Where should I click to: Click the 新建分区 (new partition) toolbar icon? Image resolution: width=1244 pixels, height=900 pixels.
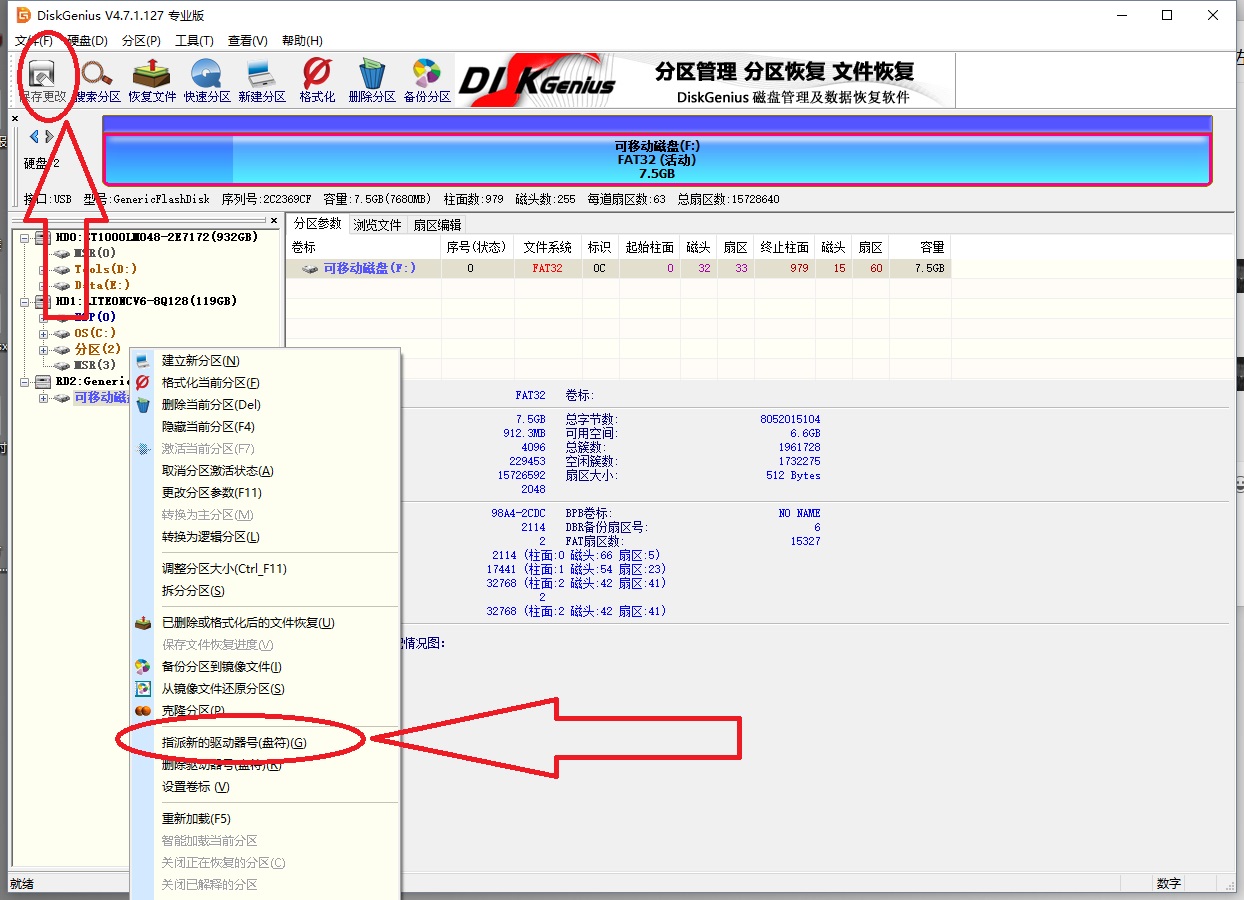tap(262, 80)
